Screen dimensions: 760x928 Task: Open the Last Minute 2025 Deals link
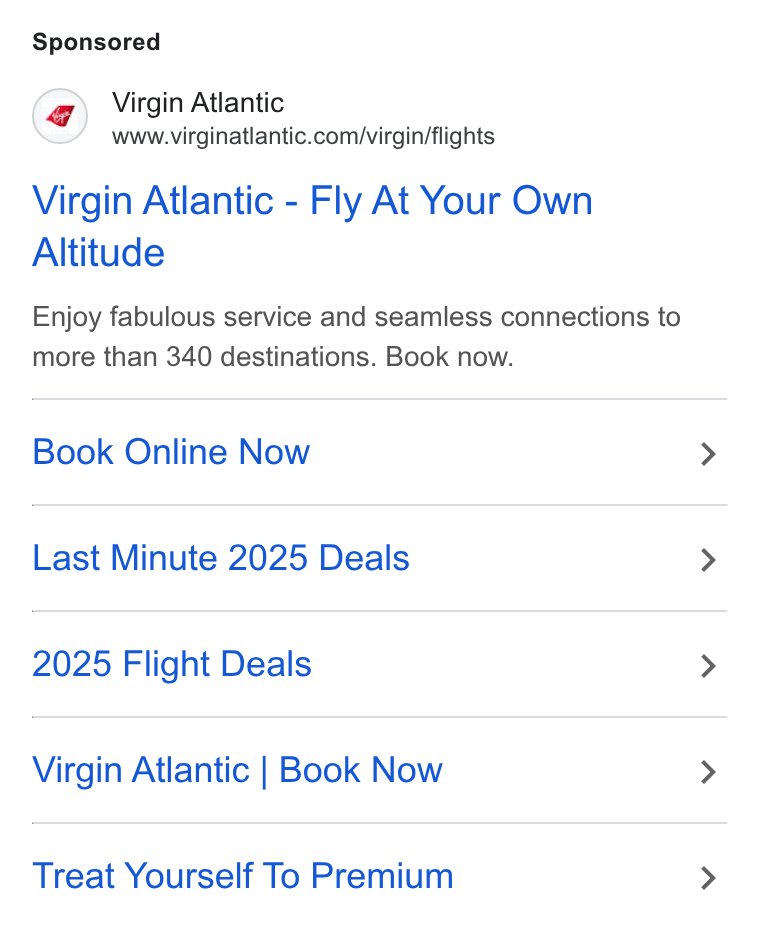coord(221,558)
